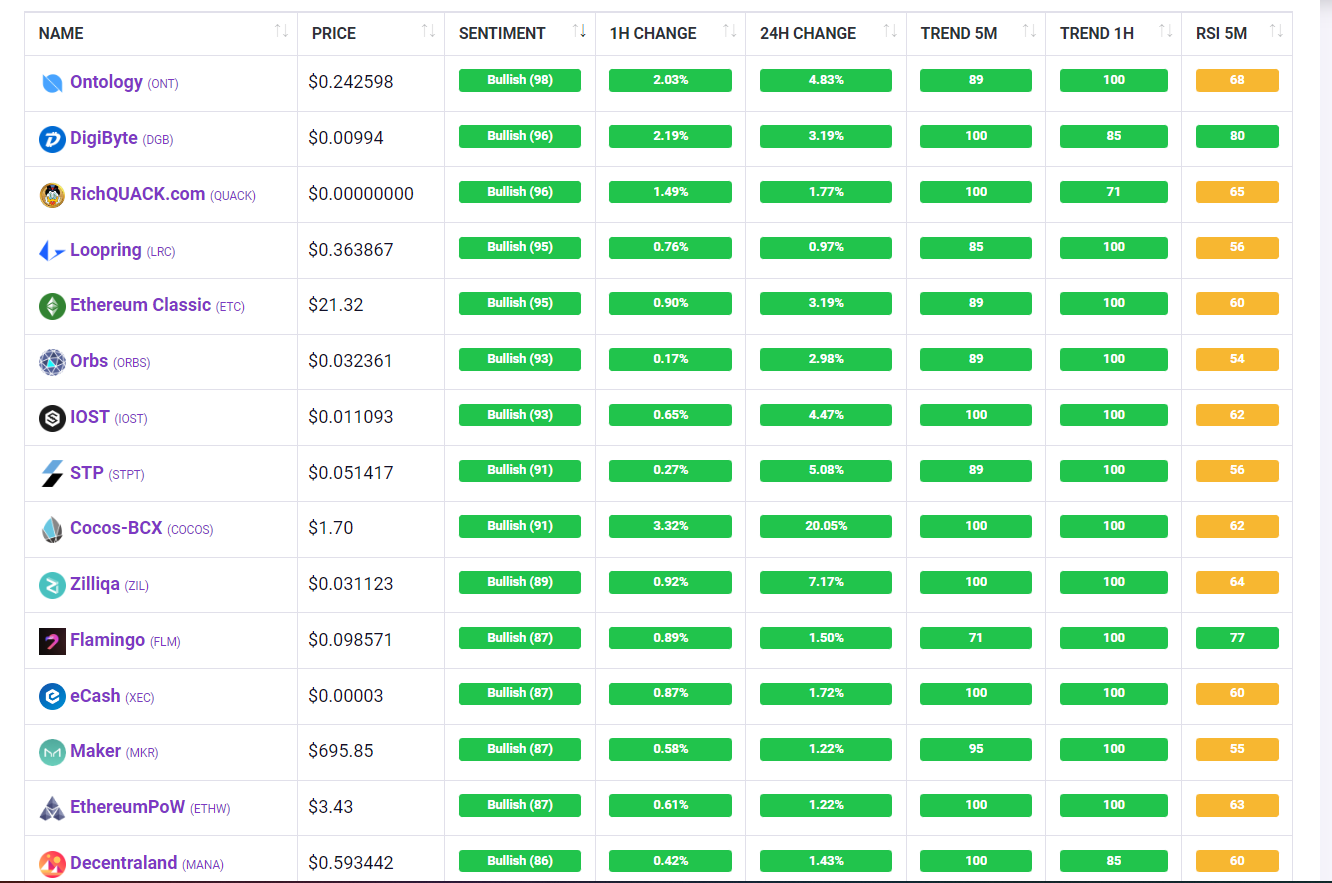Click the DigiByte coin logo icon
1332x883 pixels.
pyautogui.click(x=52, y=139)
